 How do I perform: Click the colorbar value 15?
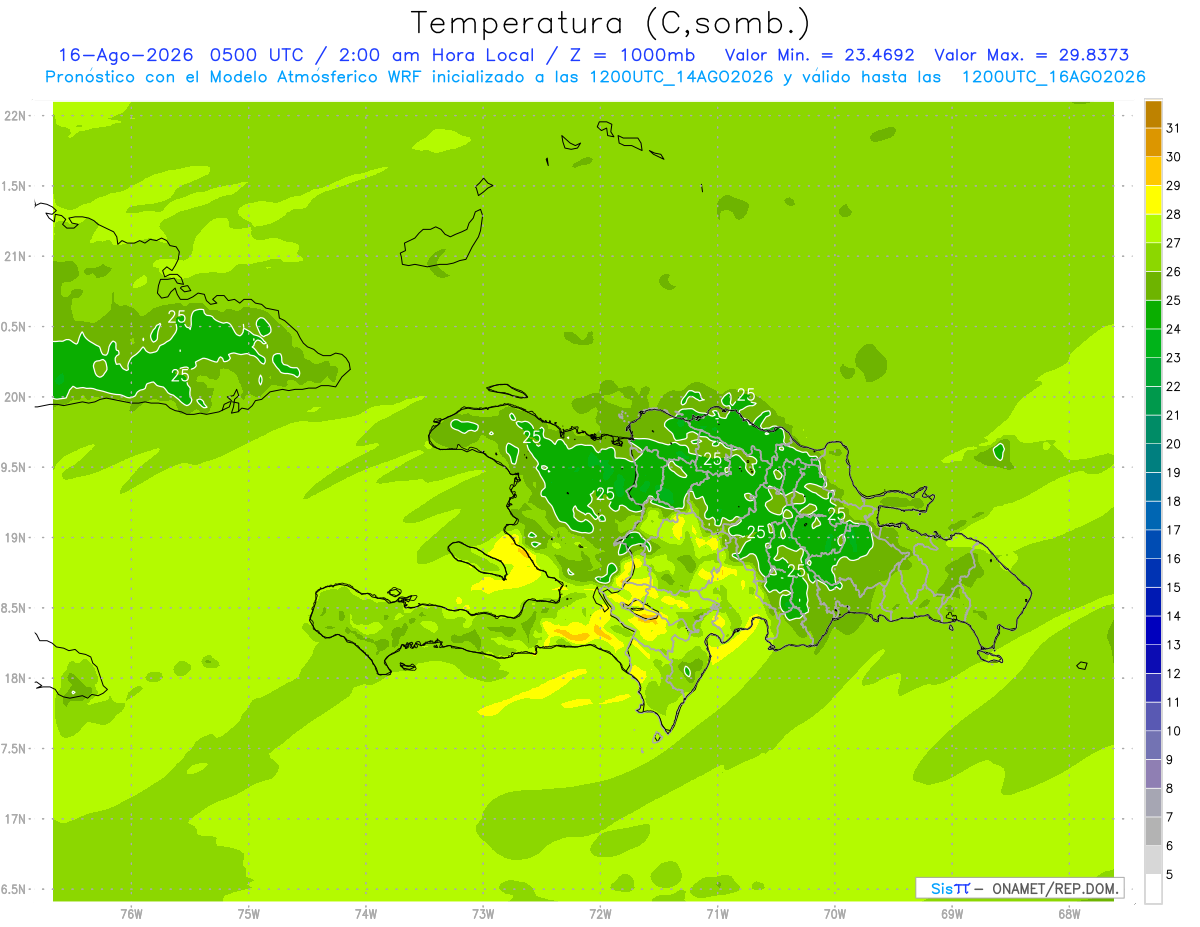point(1174,587)
